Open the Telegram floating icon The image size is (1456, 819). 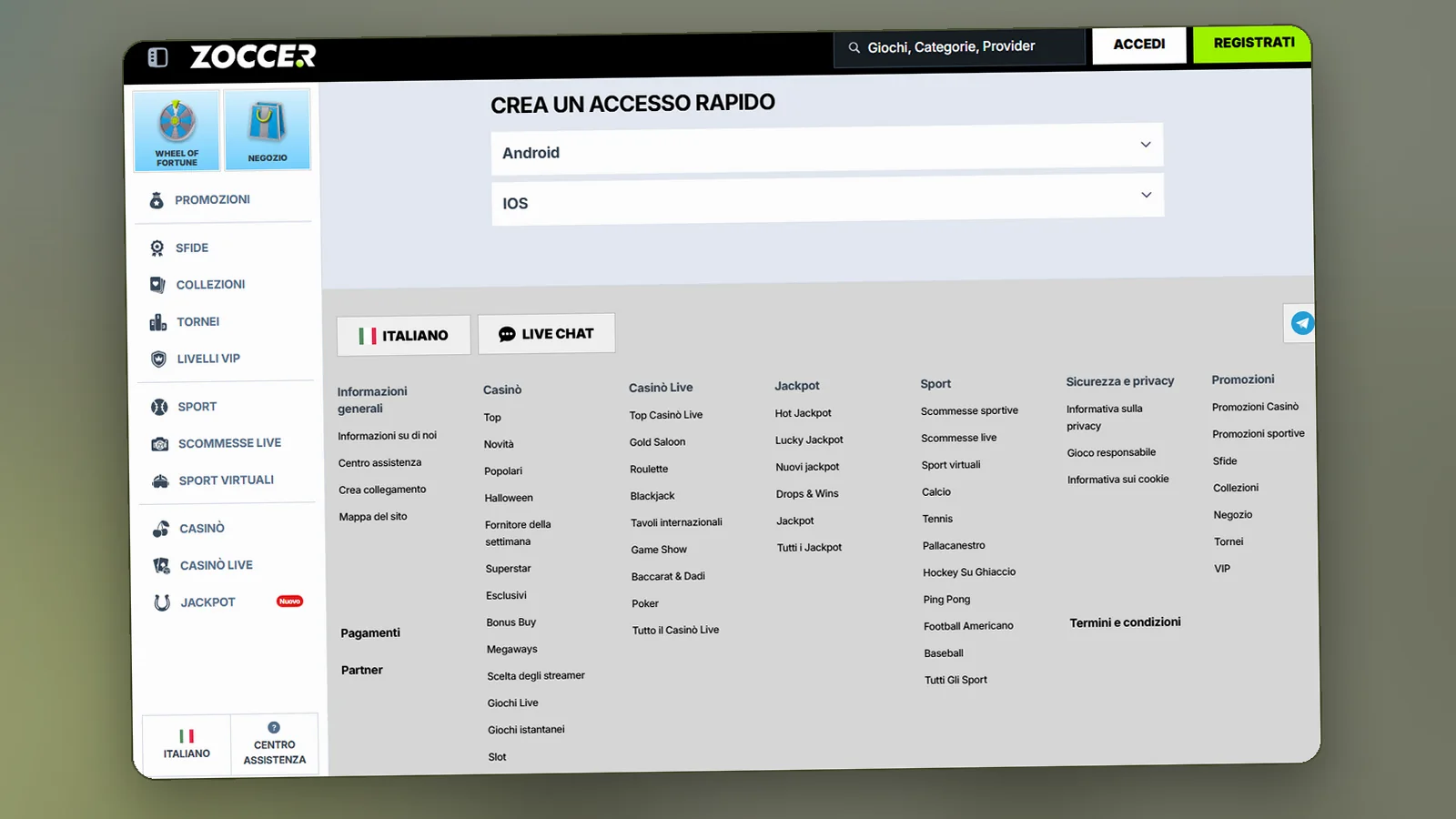(1302, 323)
